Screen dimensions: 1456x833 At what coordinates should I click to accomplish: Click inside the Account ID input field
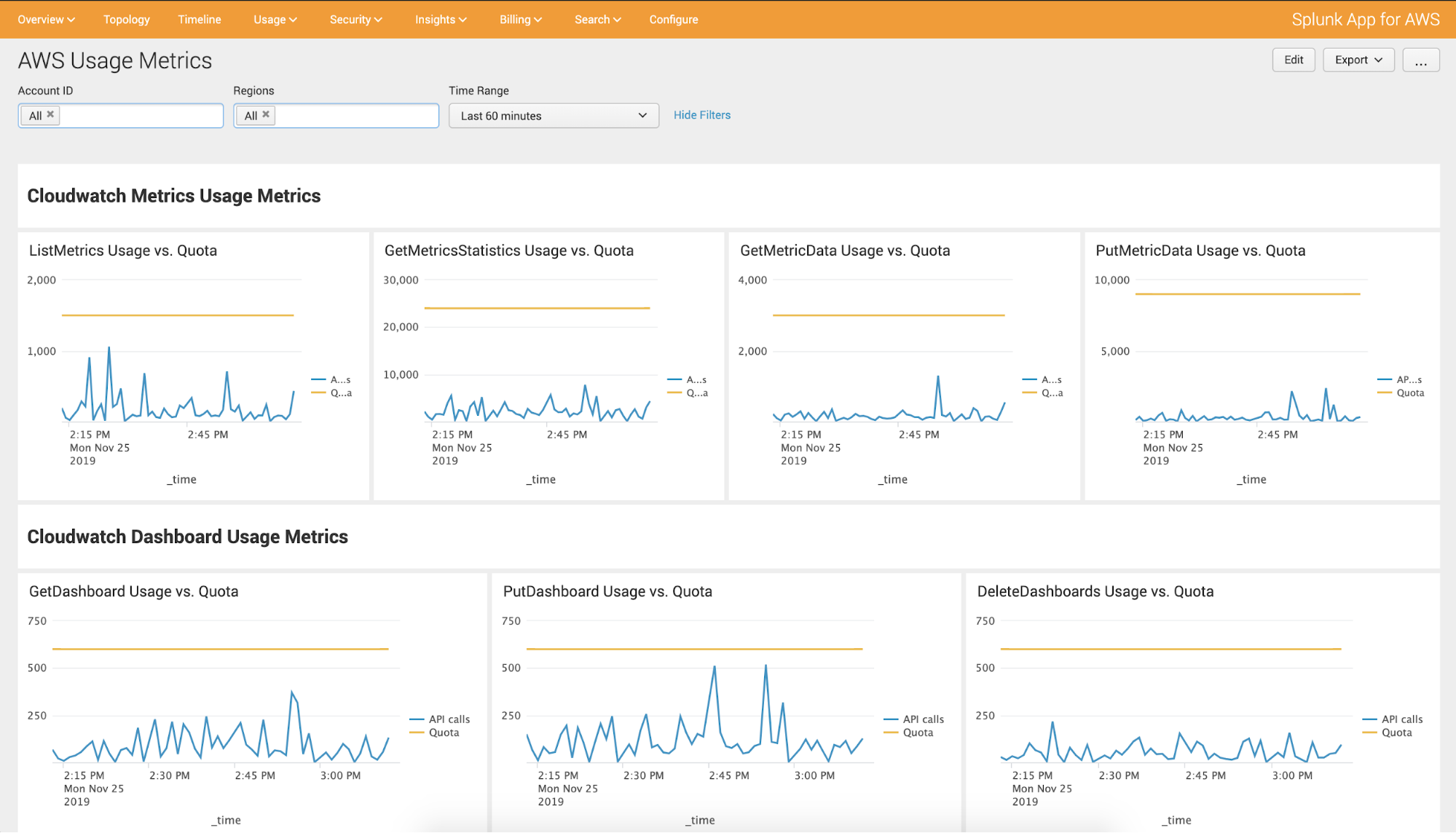tap(138, 116)
